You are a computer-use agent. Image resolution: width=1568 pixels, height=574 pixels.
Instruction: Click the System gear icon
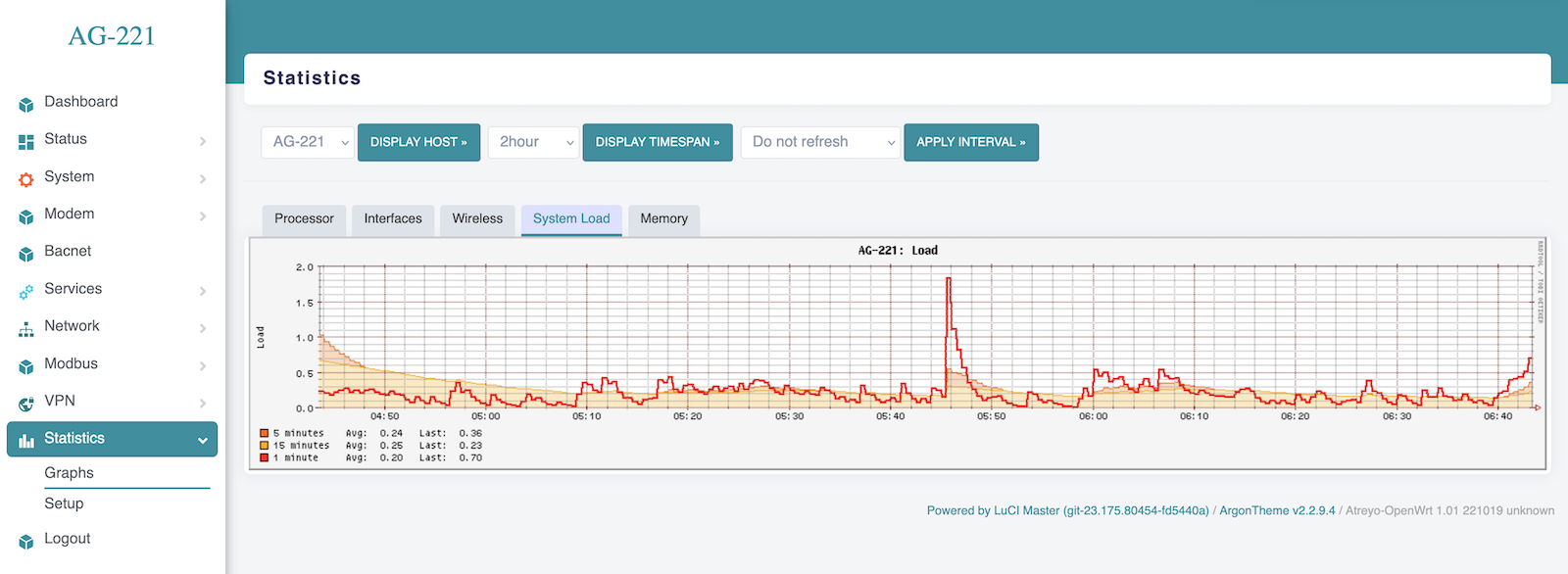click(x=26, y=179)
